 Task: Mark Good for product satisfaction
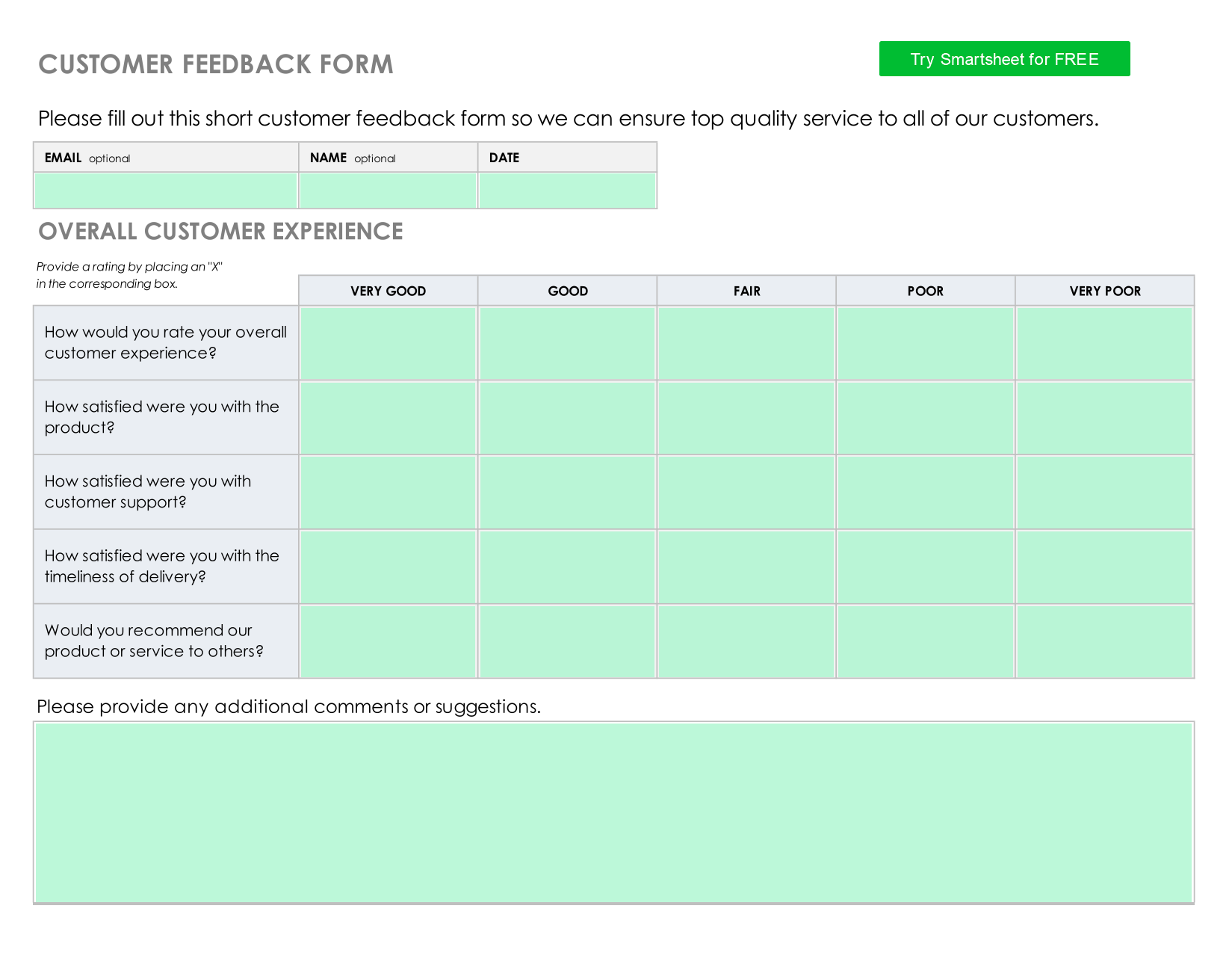coord(567,418)
